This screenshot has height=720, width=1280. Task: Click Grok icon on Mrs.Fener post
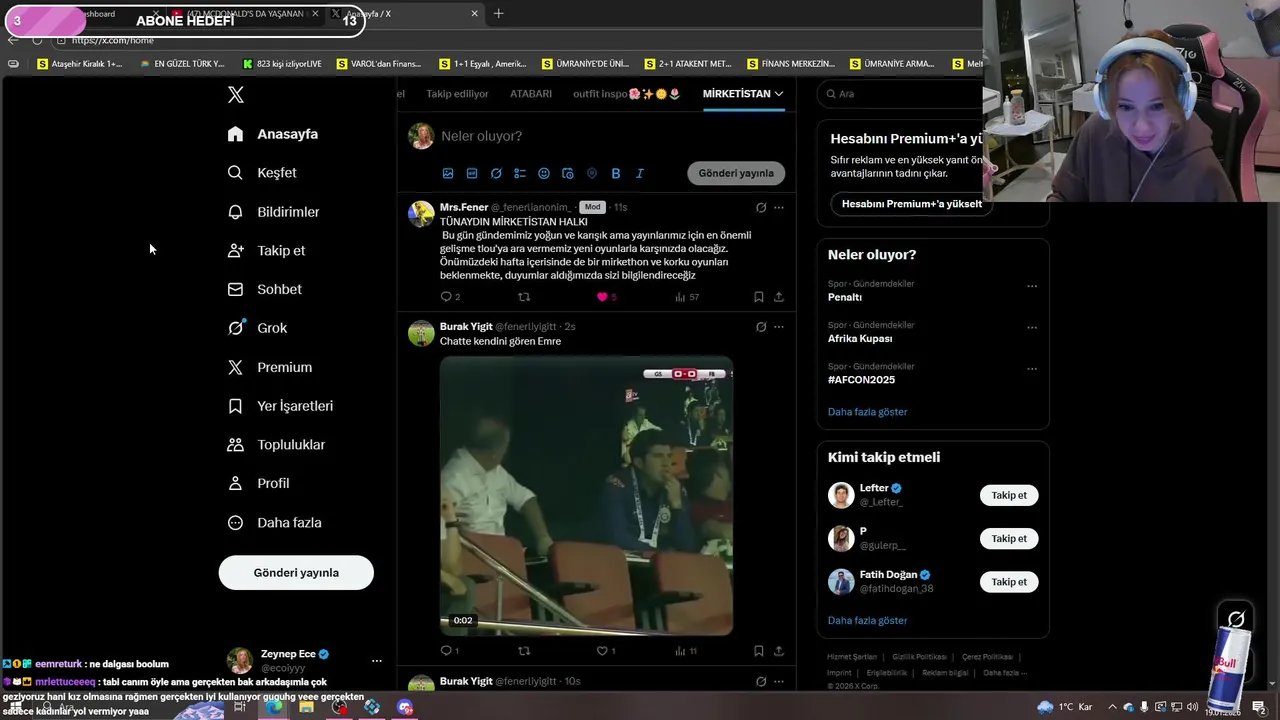(x=761, y=208)
